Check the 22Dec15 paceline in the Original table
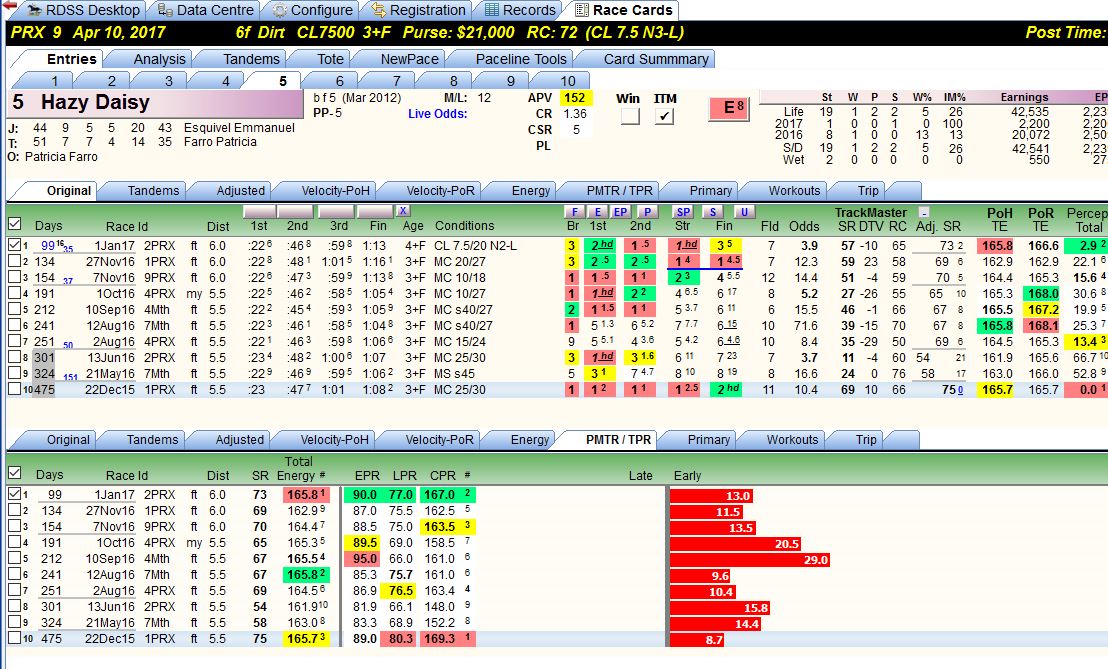Image resolution: width=1108 pixels, height=669 pixels. point(14,389)
